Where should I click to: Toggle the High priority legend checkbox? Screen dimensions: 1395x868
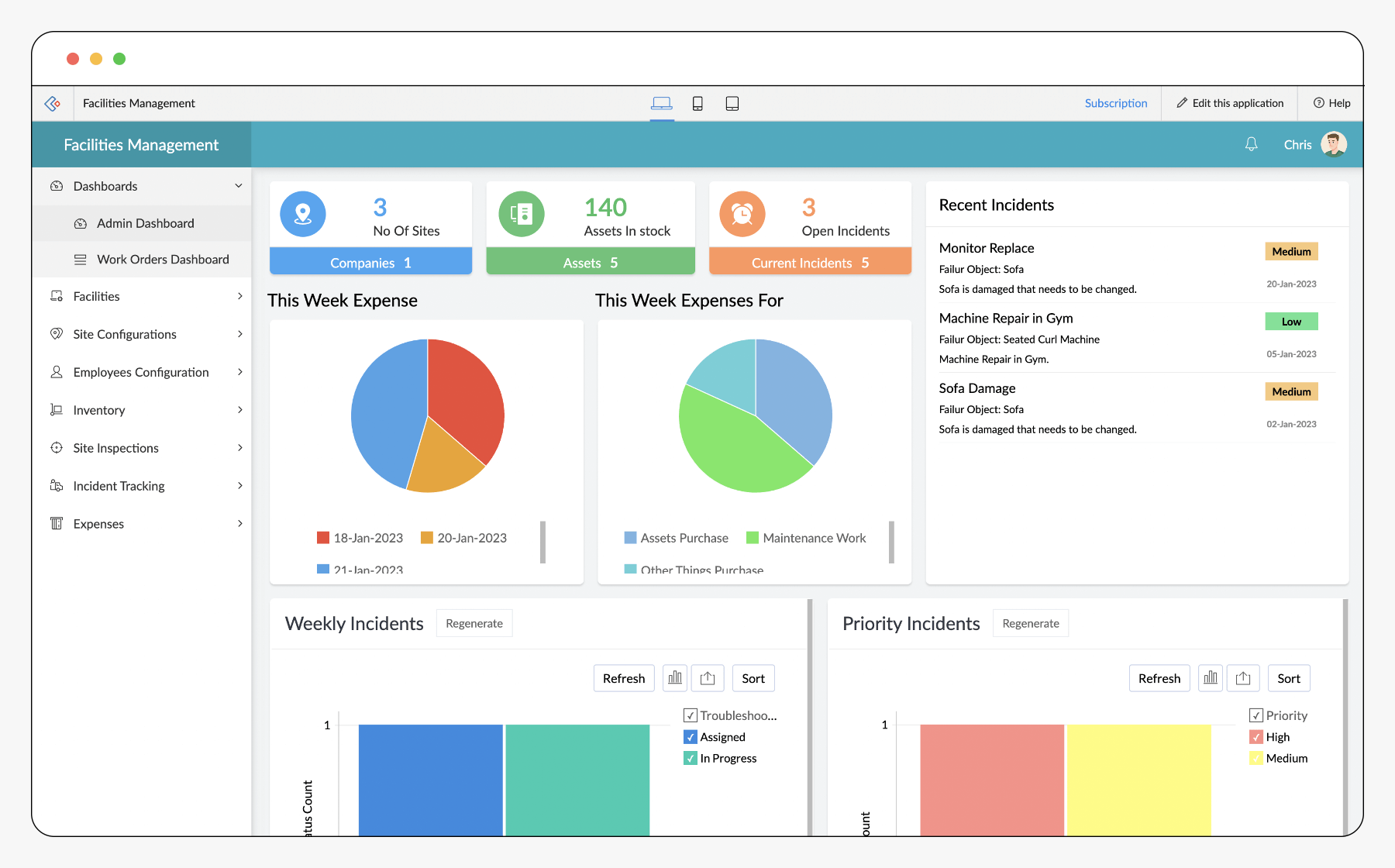pos(1258,737)
